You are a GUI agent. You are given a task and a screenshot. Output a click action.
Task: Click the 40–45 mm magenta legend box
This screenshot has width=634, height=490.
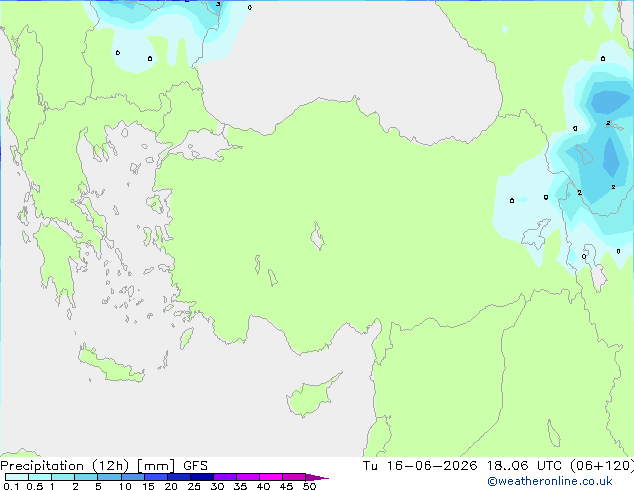[271, 477]
